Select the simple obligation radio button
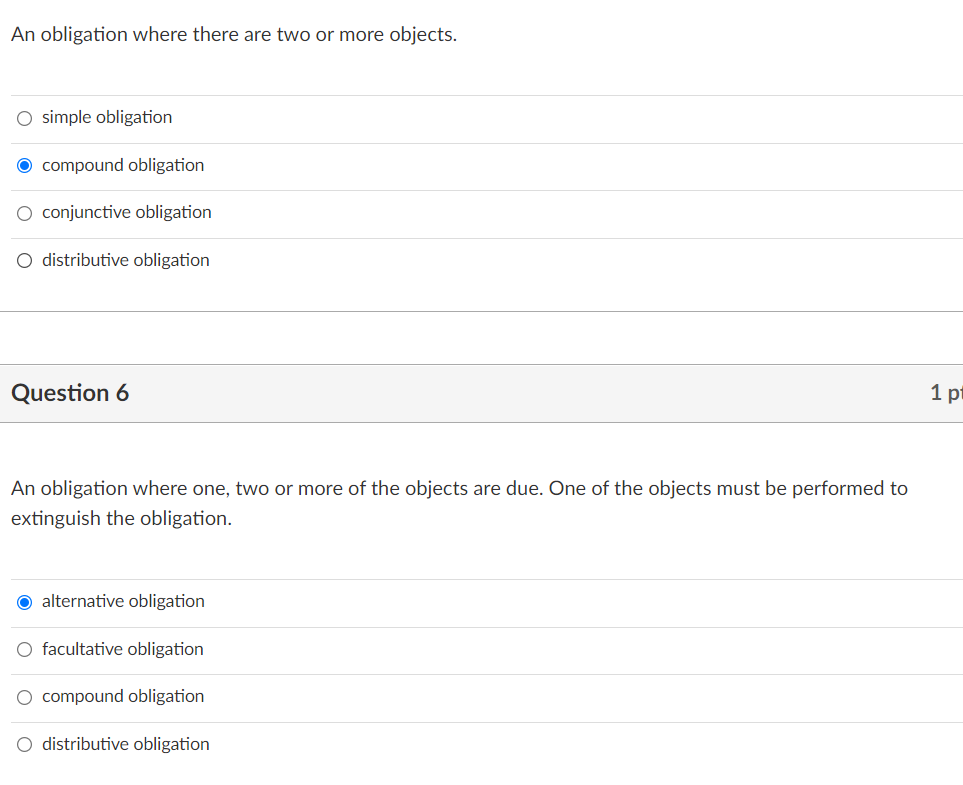 click(x=24, y=118)
